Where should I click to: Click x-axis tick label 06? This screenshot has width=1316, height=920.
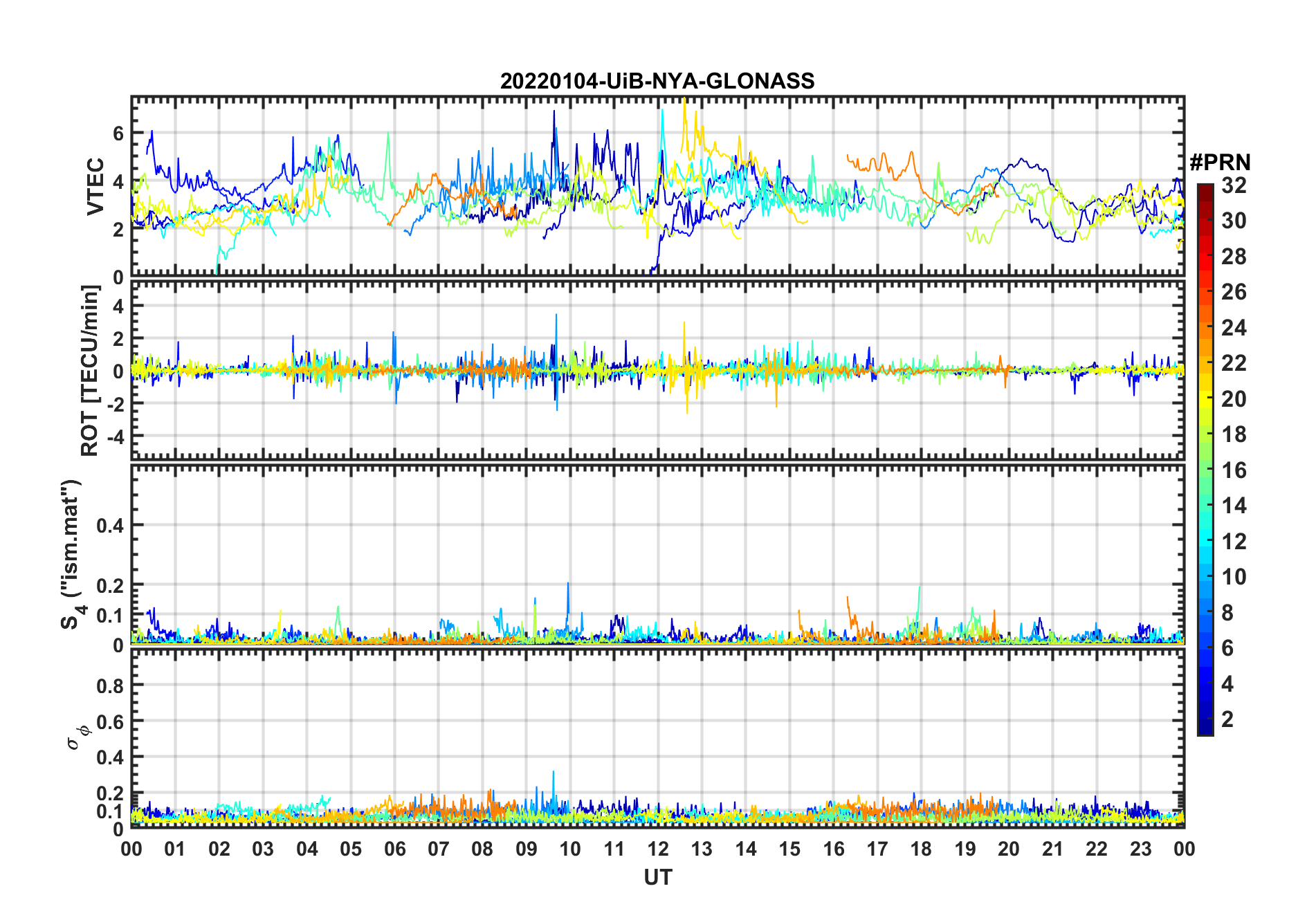coord(394,849)
